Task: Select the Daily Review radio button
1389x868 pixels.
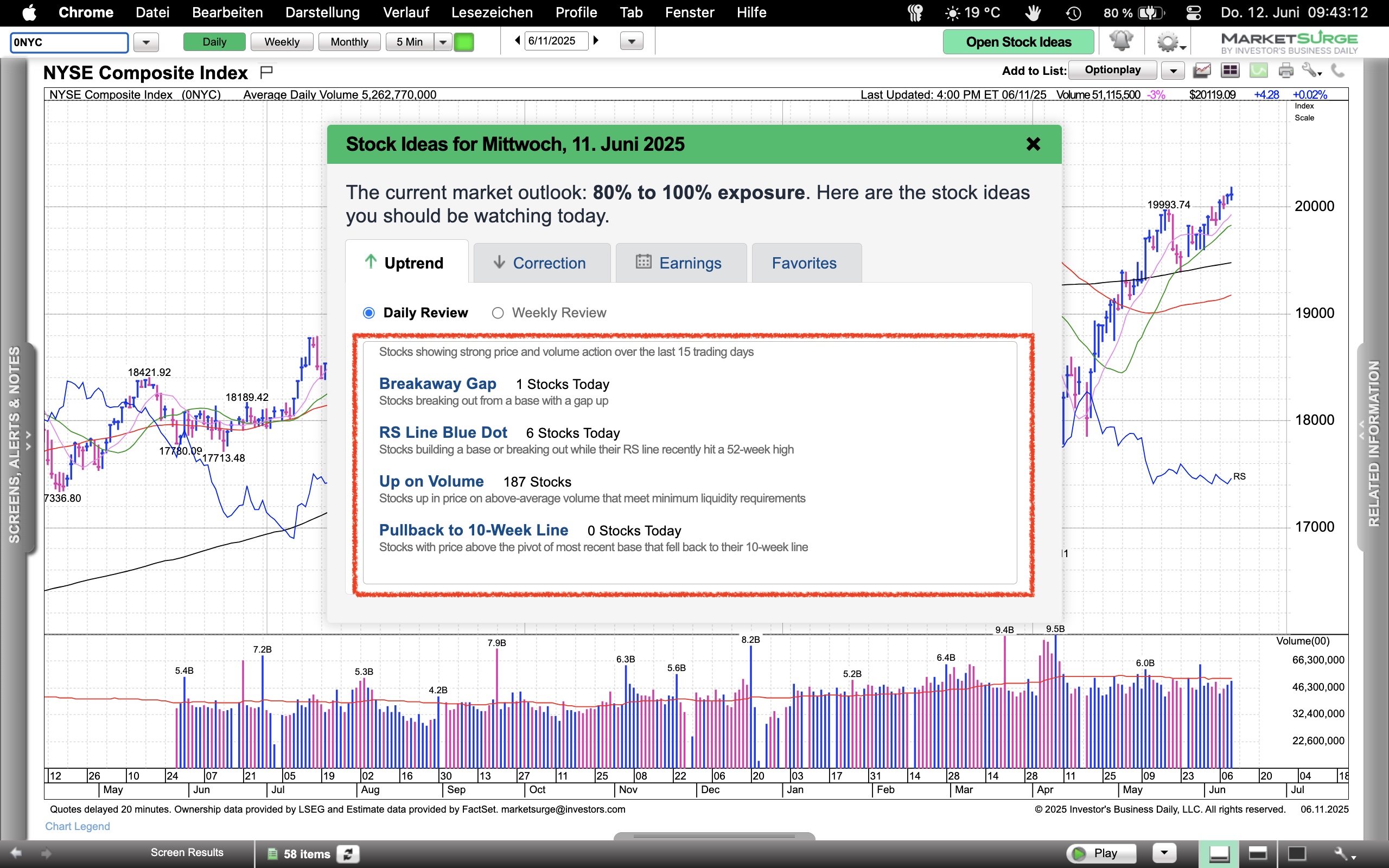Action: (x=369, y=313)
